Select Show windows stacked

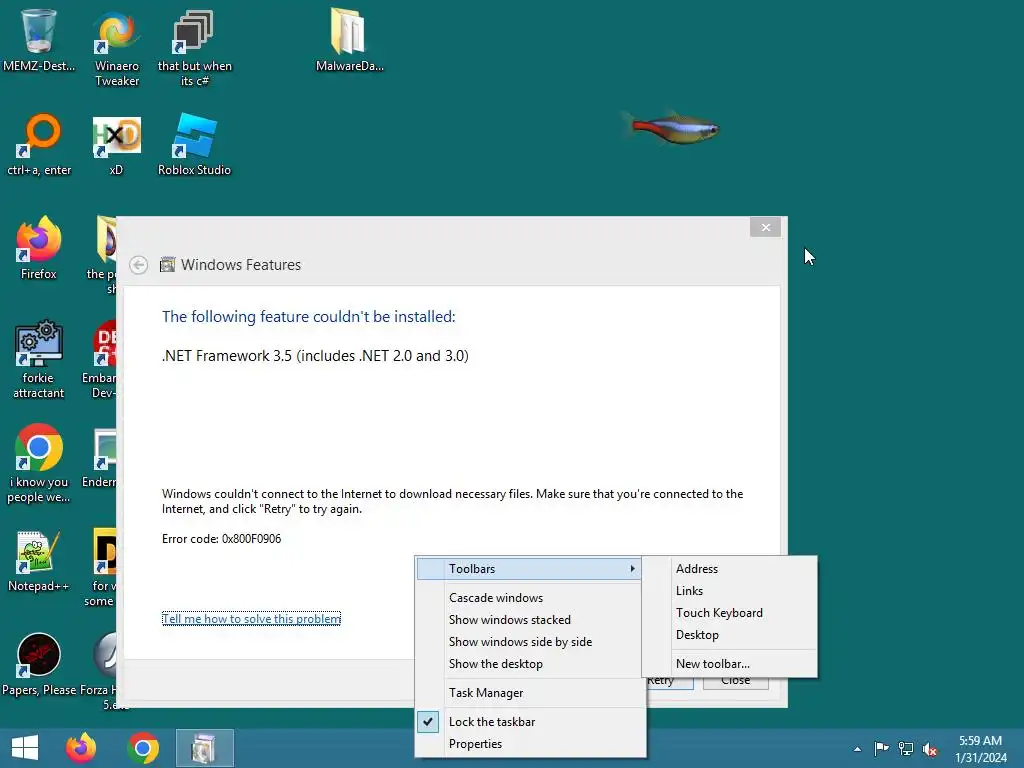pyautogui.click(x=528, y=620)
